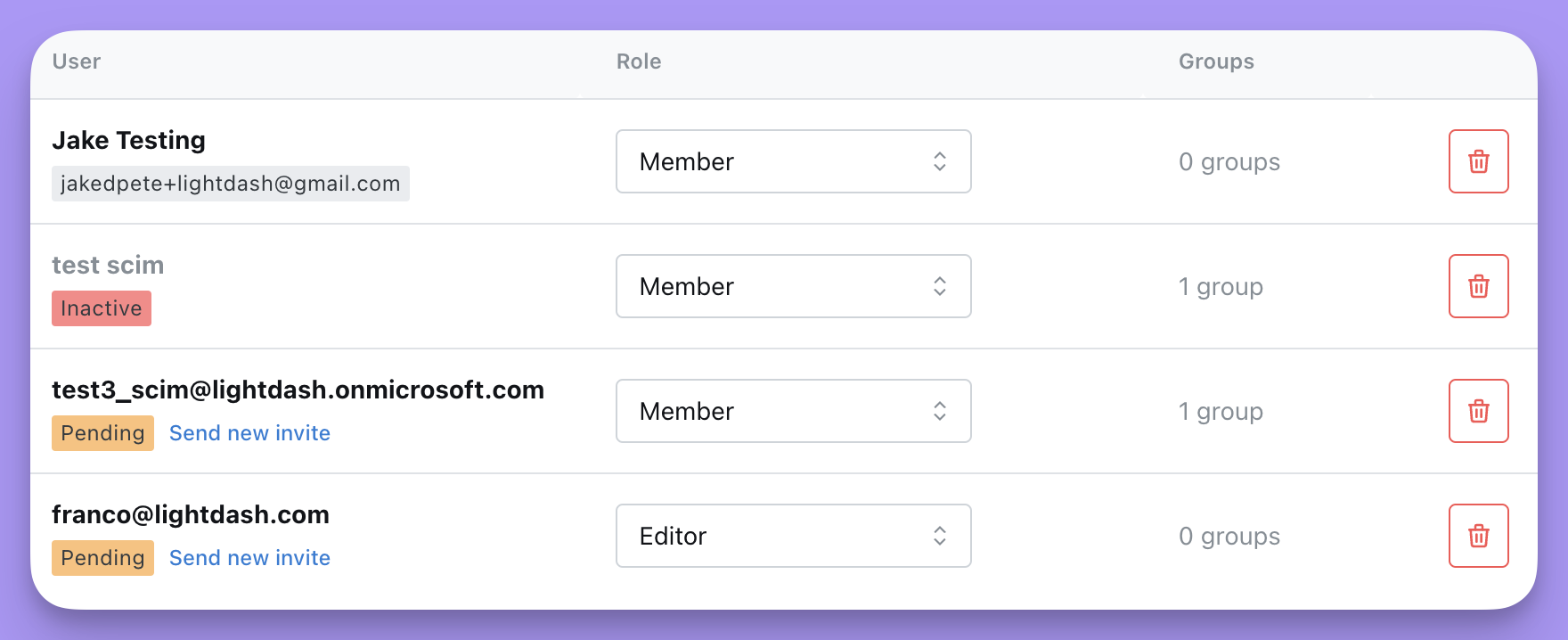Send new invite to test3_scim user
The width and height of the screenshot is (1568, 640).
249,433
